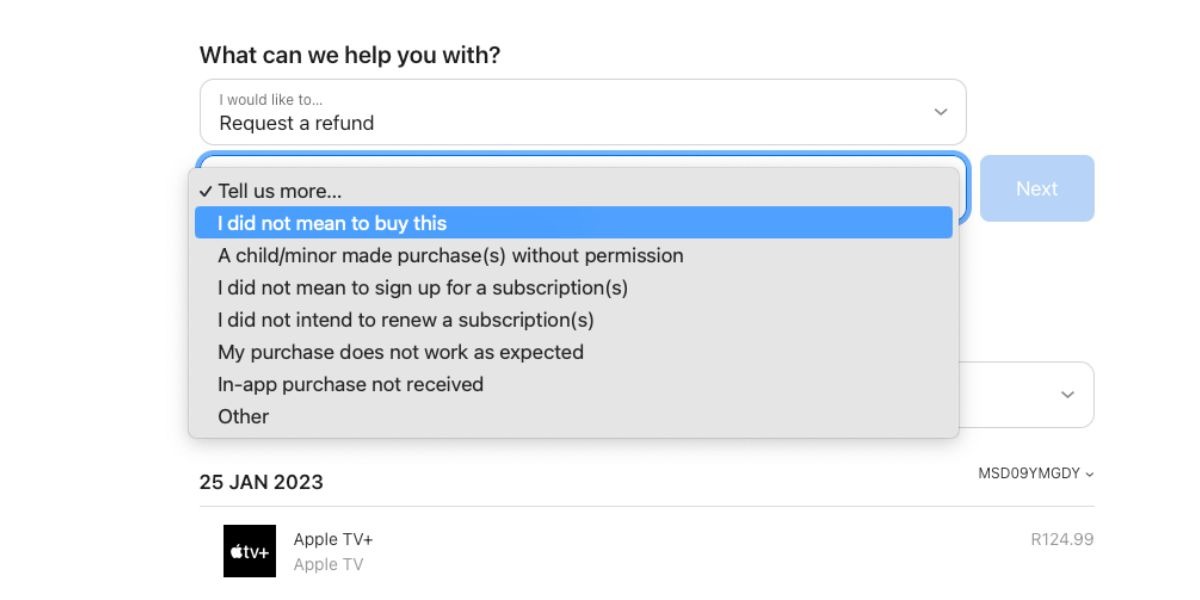
Task: Select the "Other" refund reason
Action: click(243, 416)
